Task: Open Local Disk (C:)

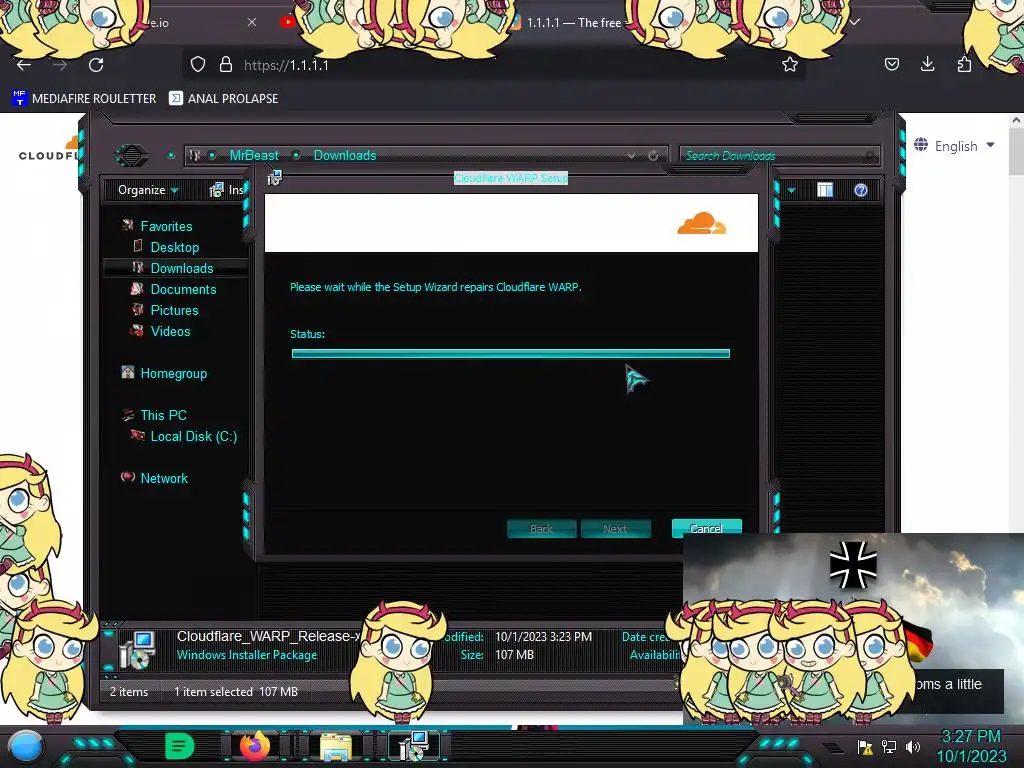Action: point(193,436)
